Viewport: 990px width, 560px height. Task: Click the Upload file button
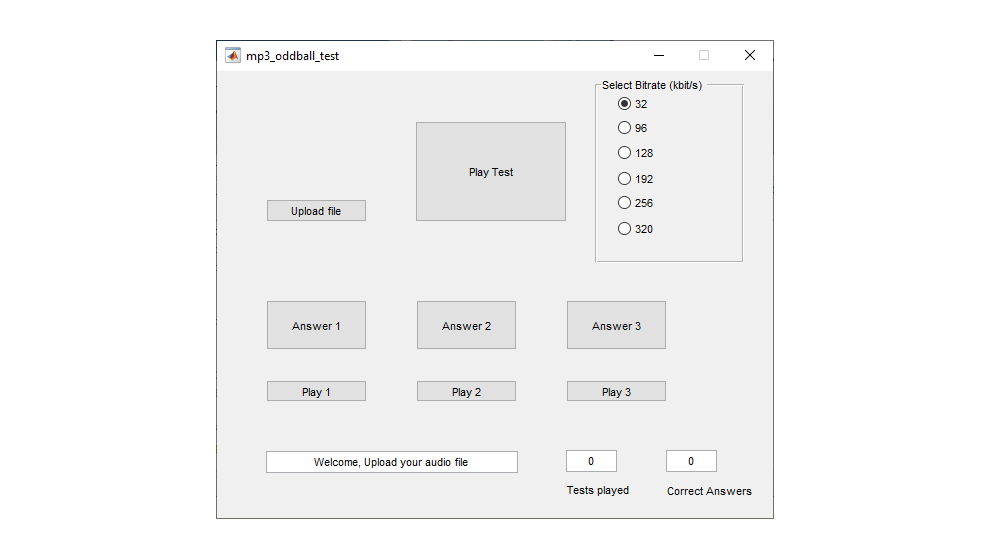316,211
